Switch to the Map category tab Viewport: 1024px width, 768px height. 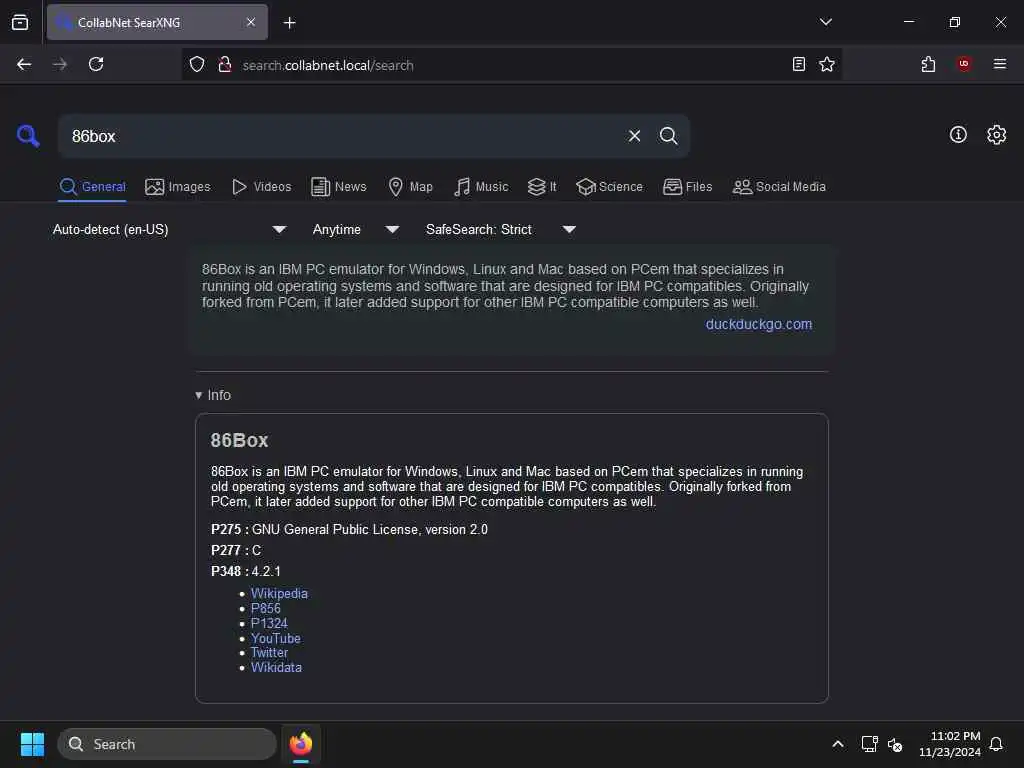410,187
